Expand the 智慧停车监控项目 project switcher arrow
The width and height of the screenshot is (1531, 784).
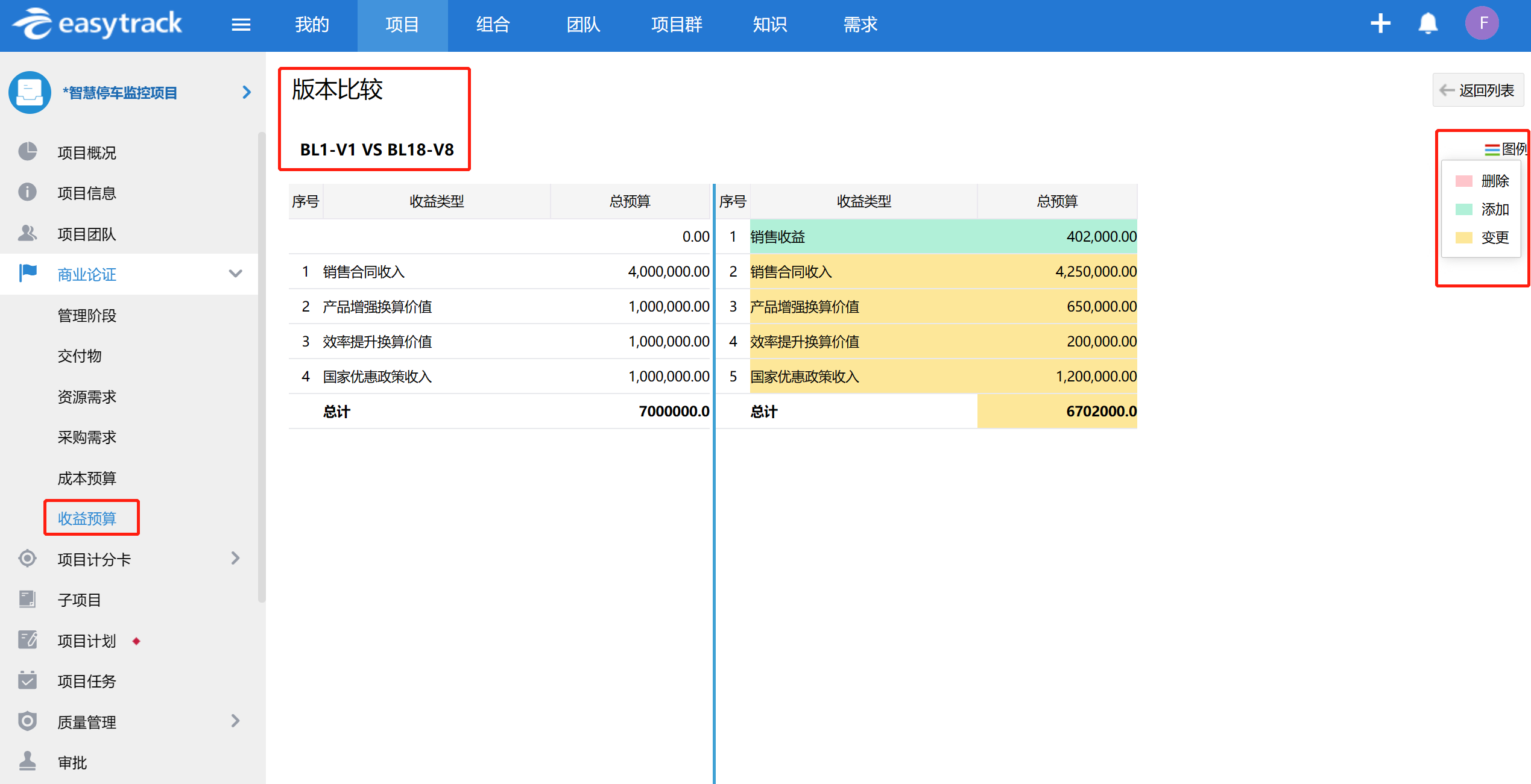[246, 92]
